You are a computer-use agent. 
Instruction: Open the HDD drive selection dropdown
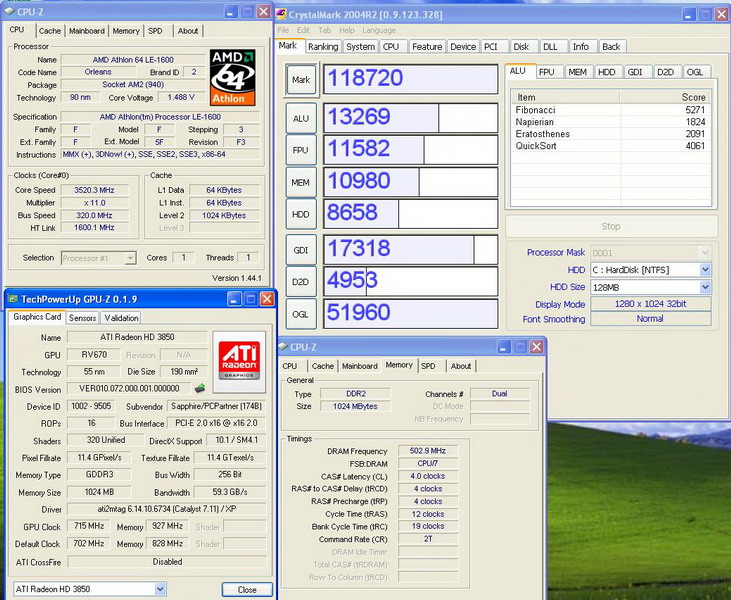coord(705,270)
